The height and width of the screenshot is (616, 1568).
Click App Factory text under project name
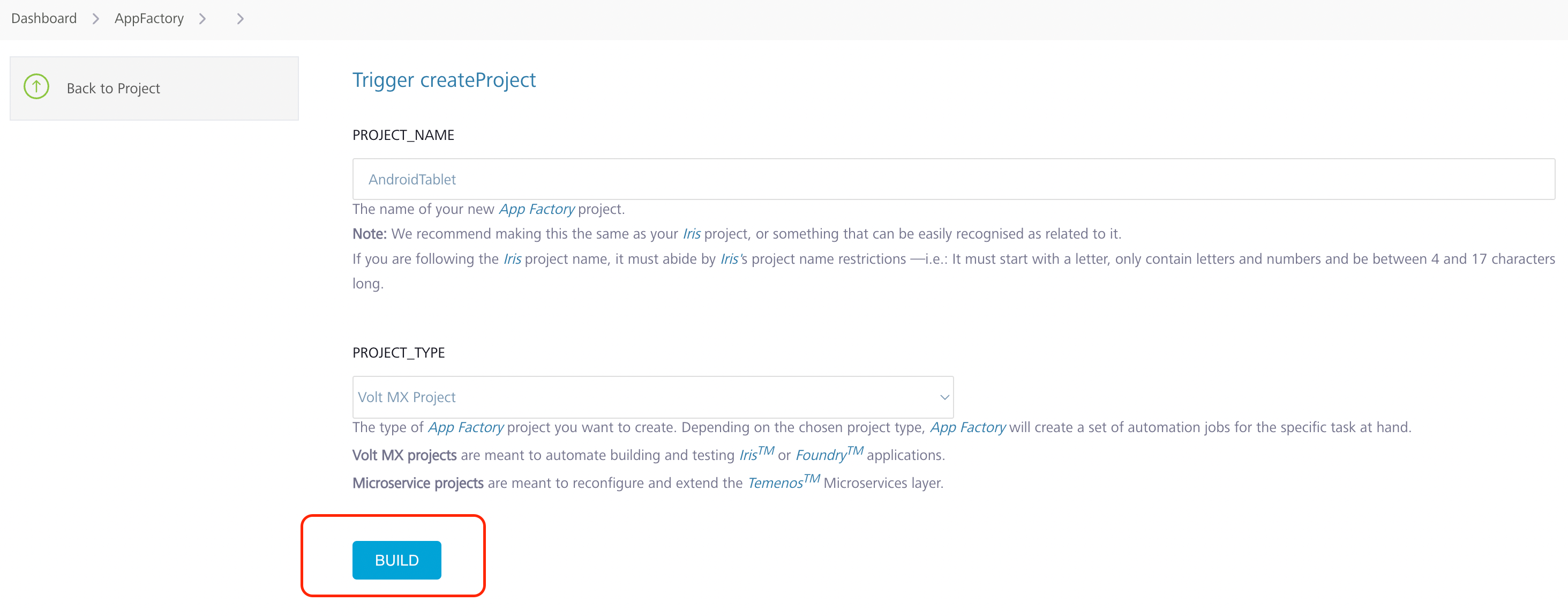point(536,209)
